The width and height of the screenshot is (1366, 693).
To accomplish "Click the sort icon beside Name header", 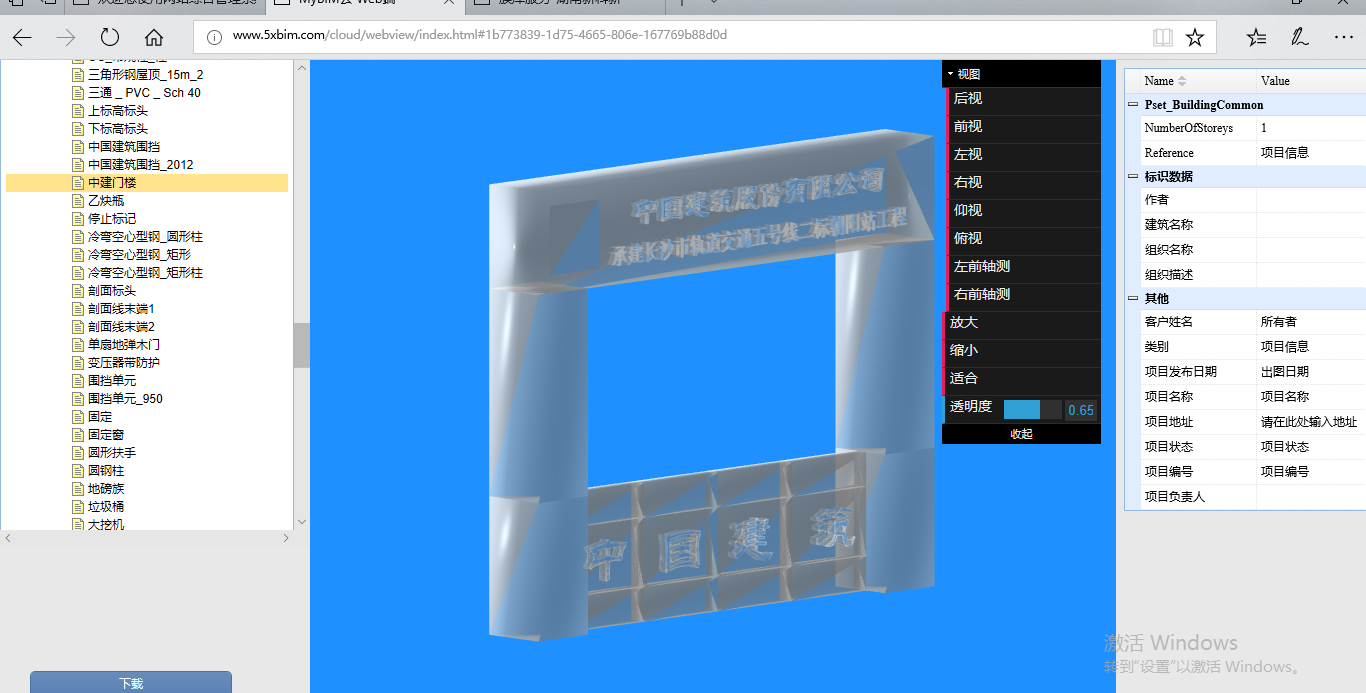I will click(1182, 81).
